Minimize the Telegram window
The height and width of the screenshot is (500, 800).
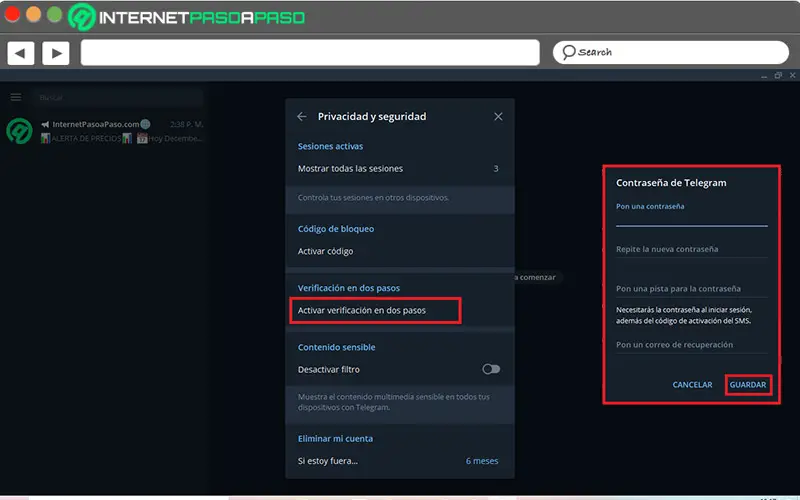pos(764,76)
